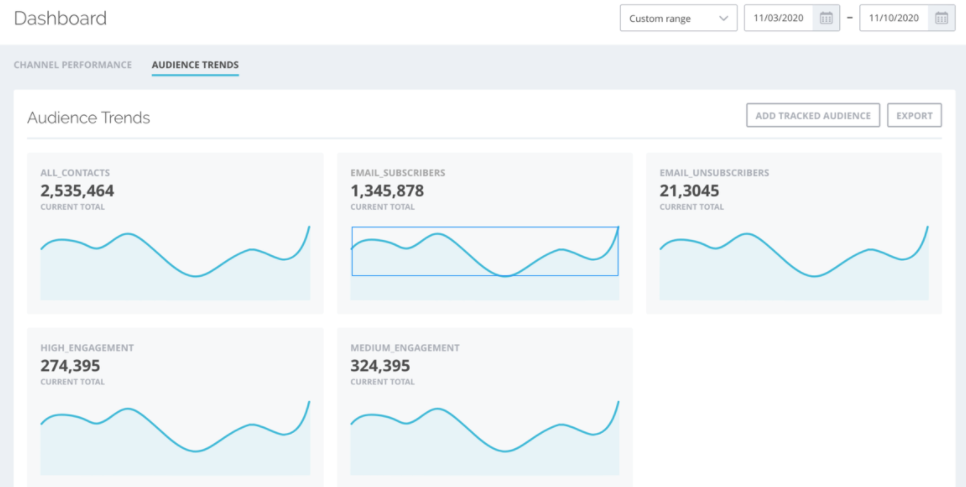Switch to the Channel Performance tab

(x=73, y=65)
